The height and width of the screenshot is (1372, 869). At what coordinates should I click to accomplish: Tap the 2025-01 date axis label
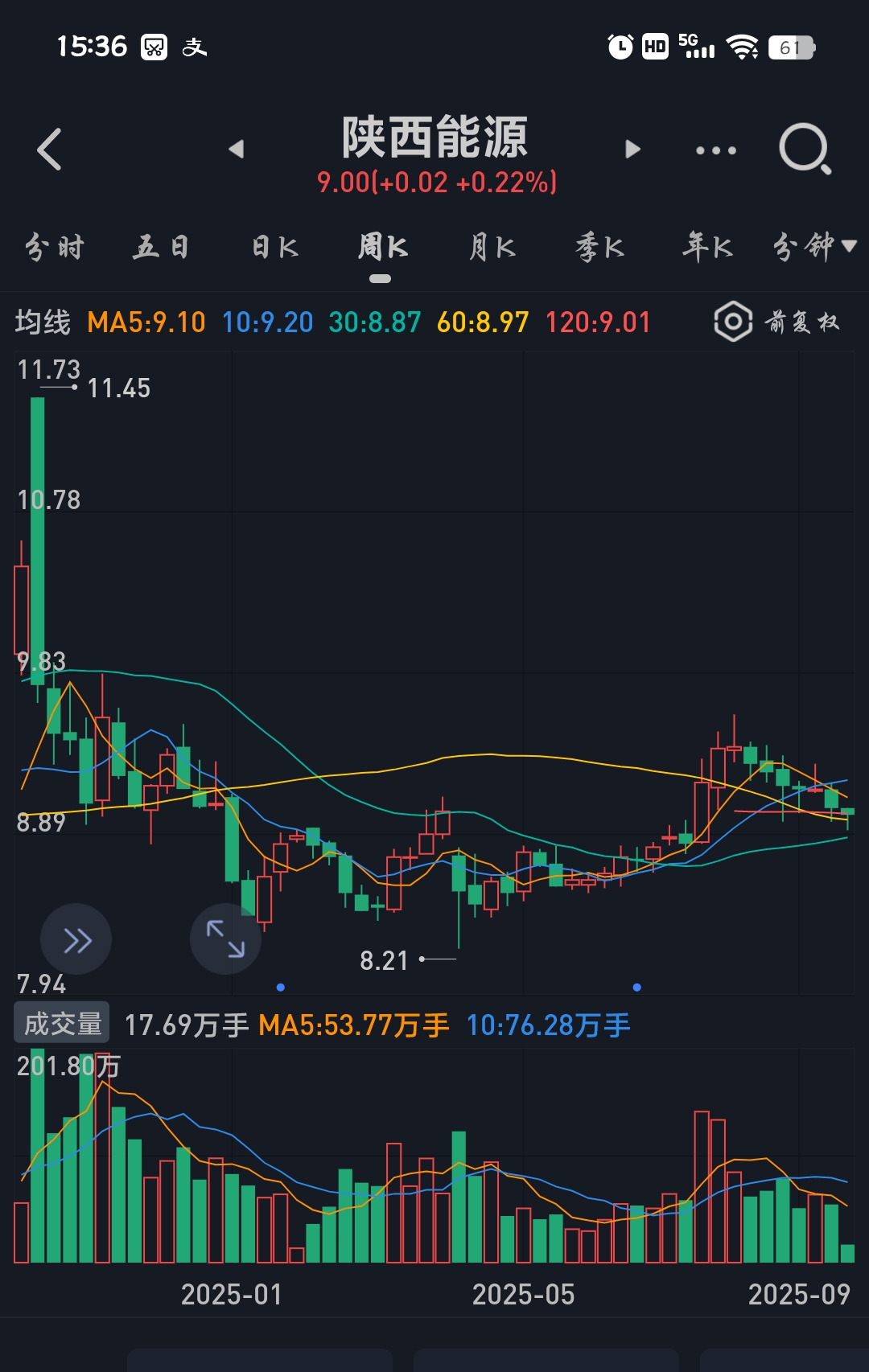(x=232, y=1294)
